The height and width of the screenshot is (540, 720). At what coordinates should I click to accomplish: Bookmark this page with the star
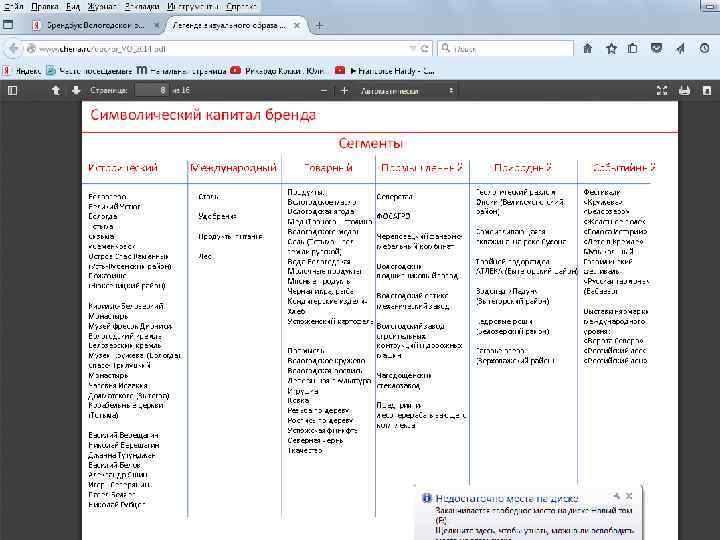coord(611,48)
